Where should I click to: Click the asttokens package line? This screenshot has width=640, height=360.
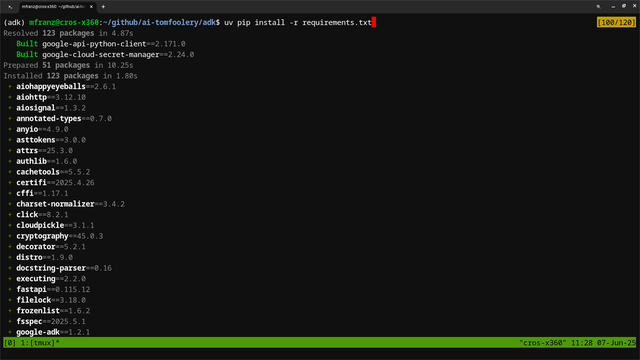tap(47, 140)
